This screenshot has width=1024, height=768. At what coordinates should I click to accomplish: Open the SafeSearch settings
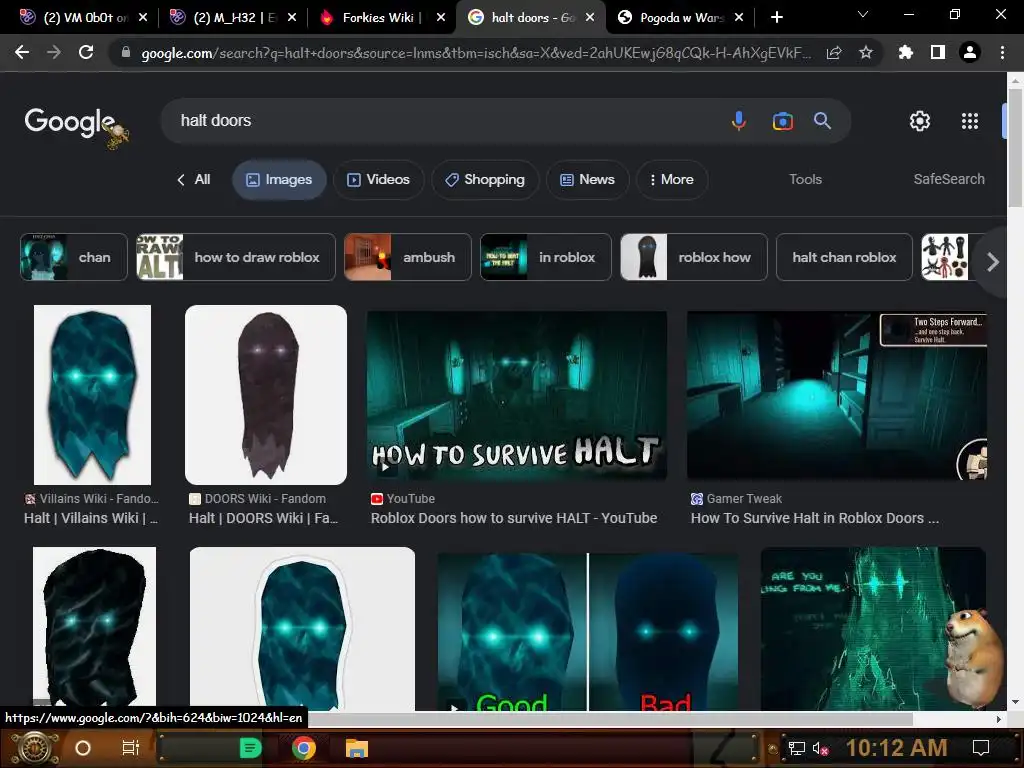tap(949, 179)
